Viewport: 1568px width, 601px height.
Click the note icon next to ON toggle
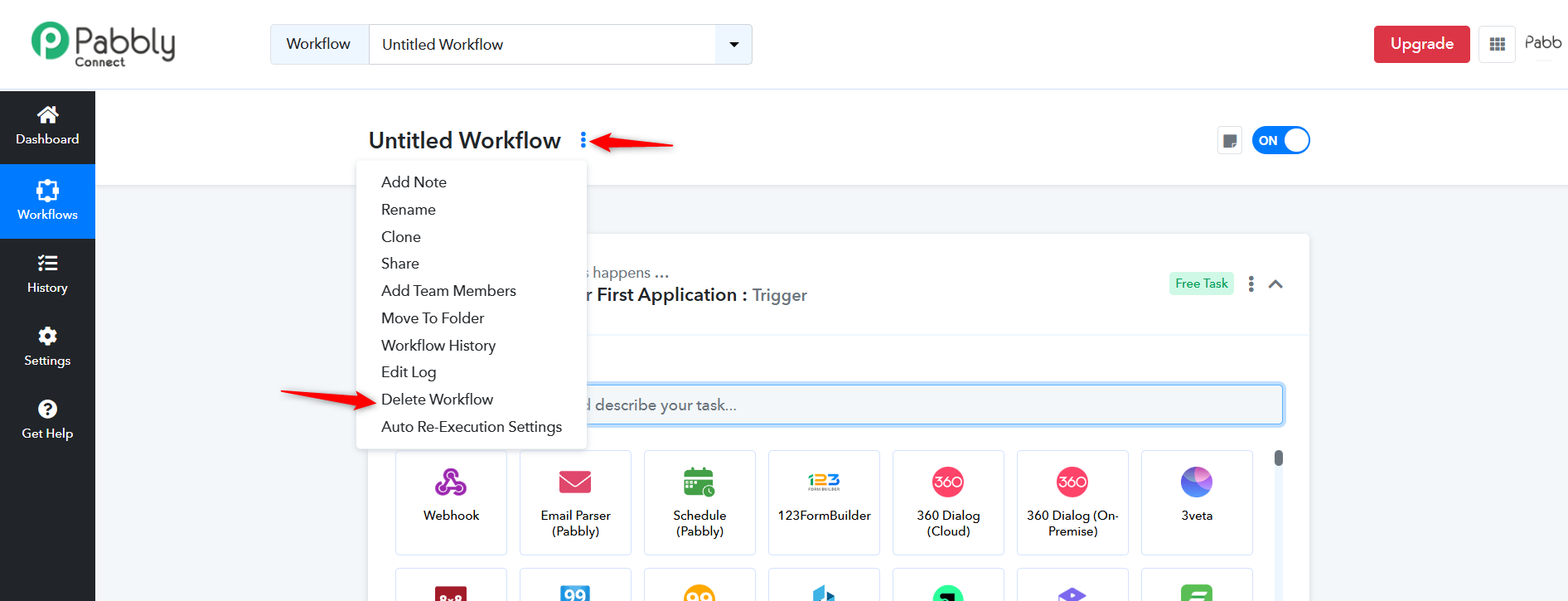[1230, 141]
